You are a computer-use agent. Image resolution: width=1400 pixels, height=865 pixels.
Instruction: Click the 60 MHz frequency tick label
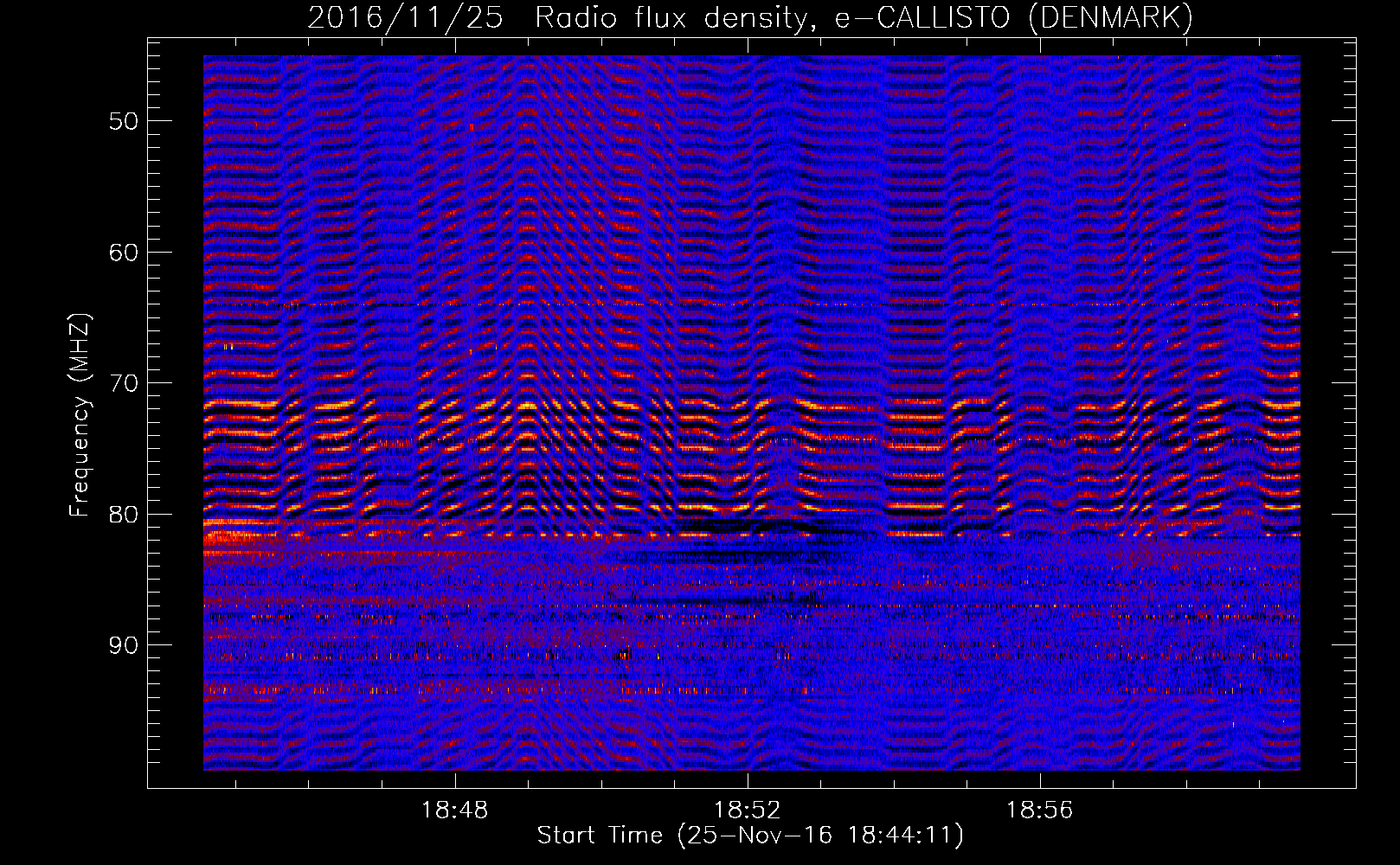(124, 253)
